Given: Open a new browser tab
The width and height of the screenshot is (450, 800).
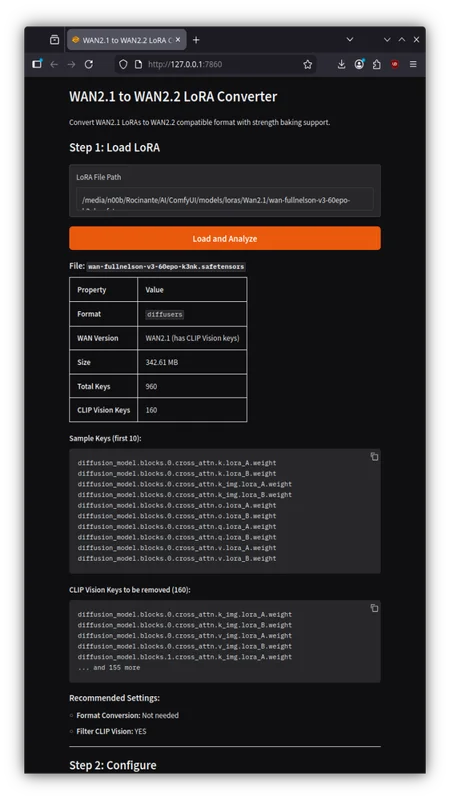Looking at the screenshot, I should coord(196,40).
